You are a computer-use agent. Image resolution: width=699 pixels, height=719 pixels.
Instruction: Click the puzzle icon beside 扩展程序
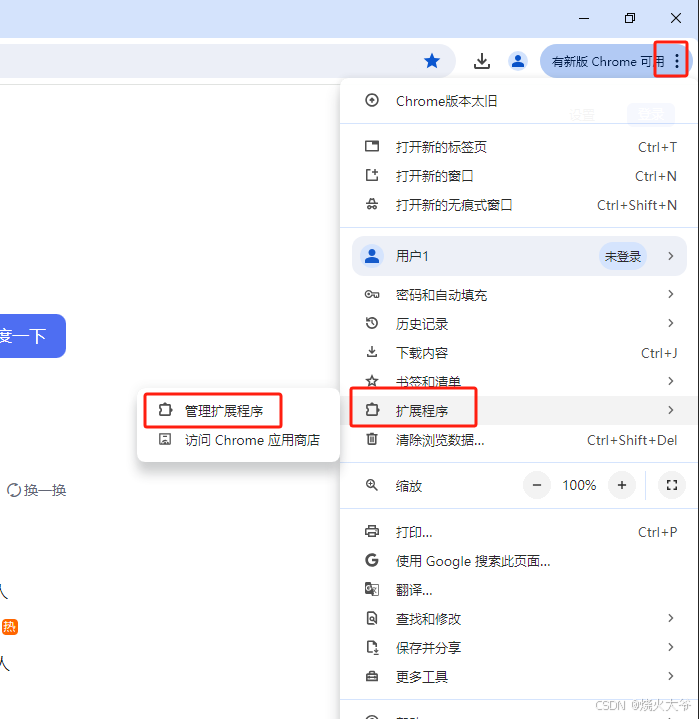tap(372, 409)
